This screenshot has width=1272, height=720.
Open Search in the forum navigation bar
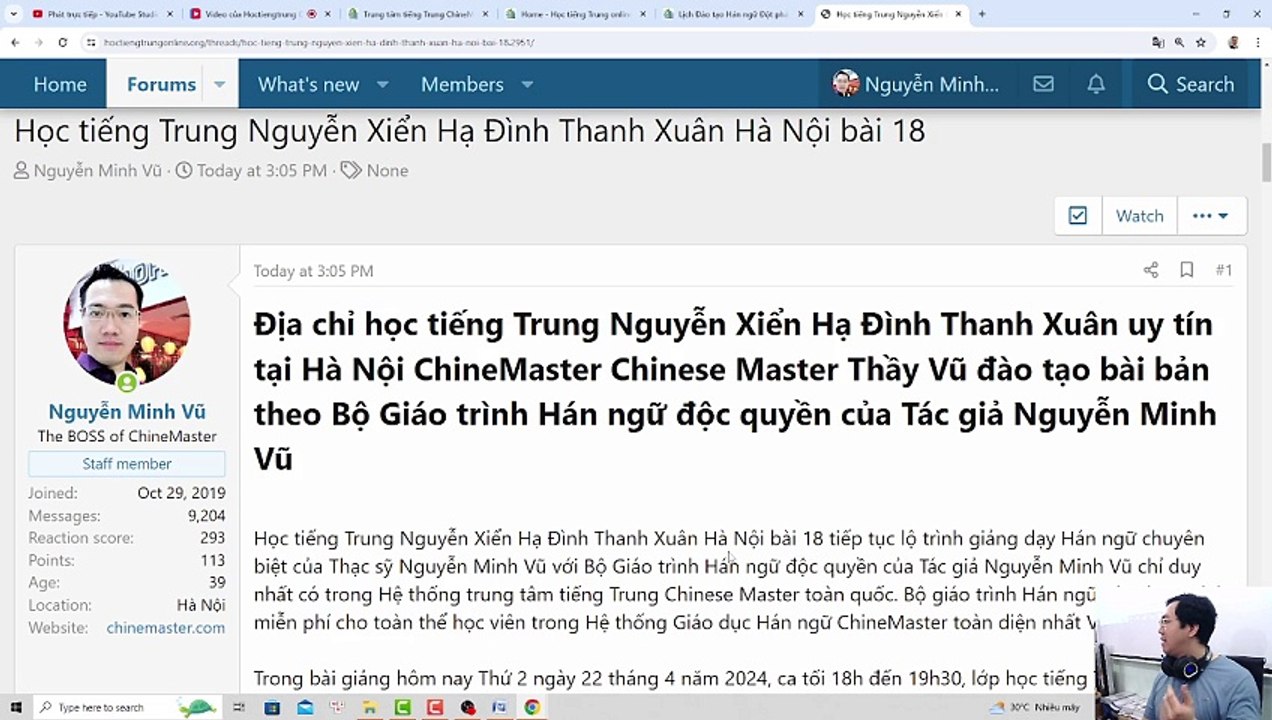click(x=1190, y=84)
